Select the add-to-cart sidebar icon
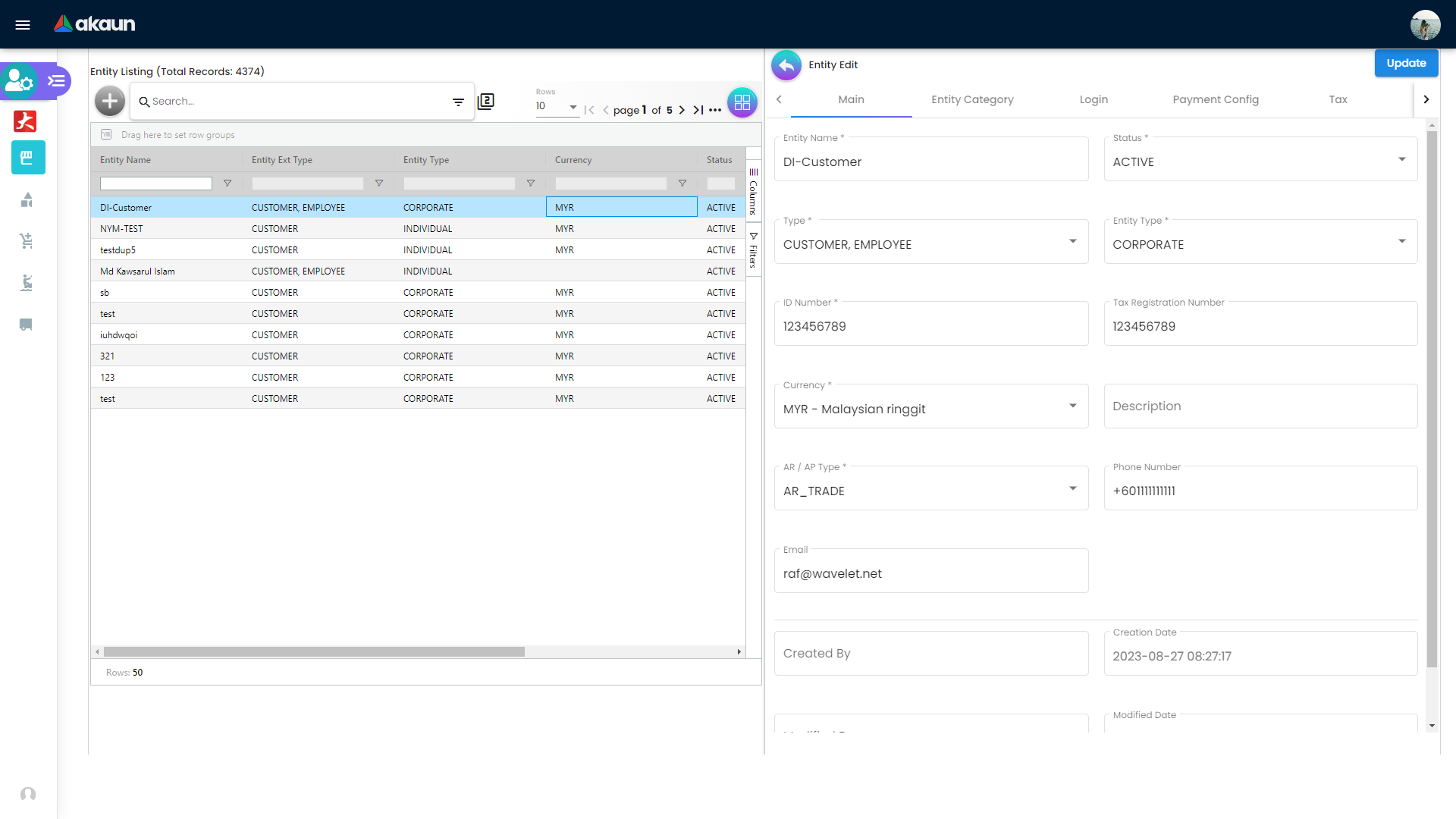The height and width of the screenshot is (819, 1456). point(27,241)
